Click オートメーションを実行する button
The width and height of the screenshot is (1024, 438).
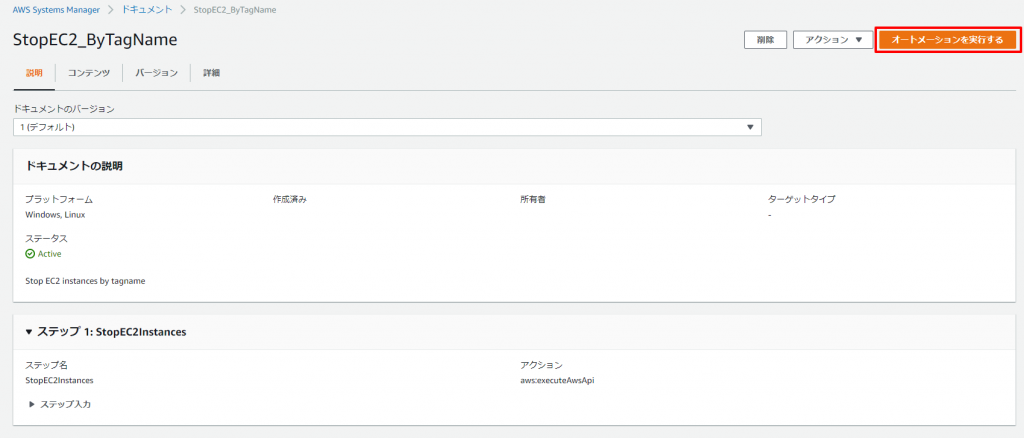tap(947, 40)
